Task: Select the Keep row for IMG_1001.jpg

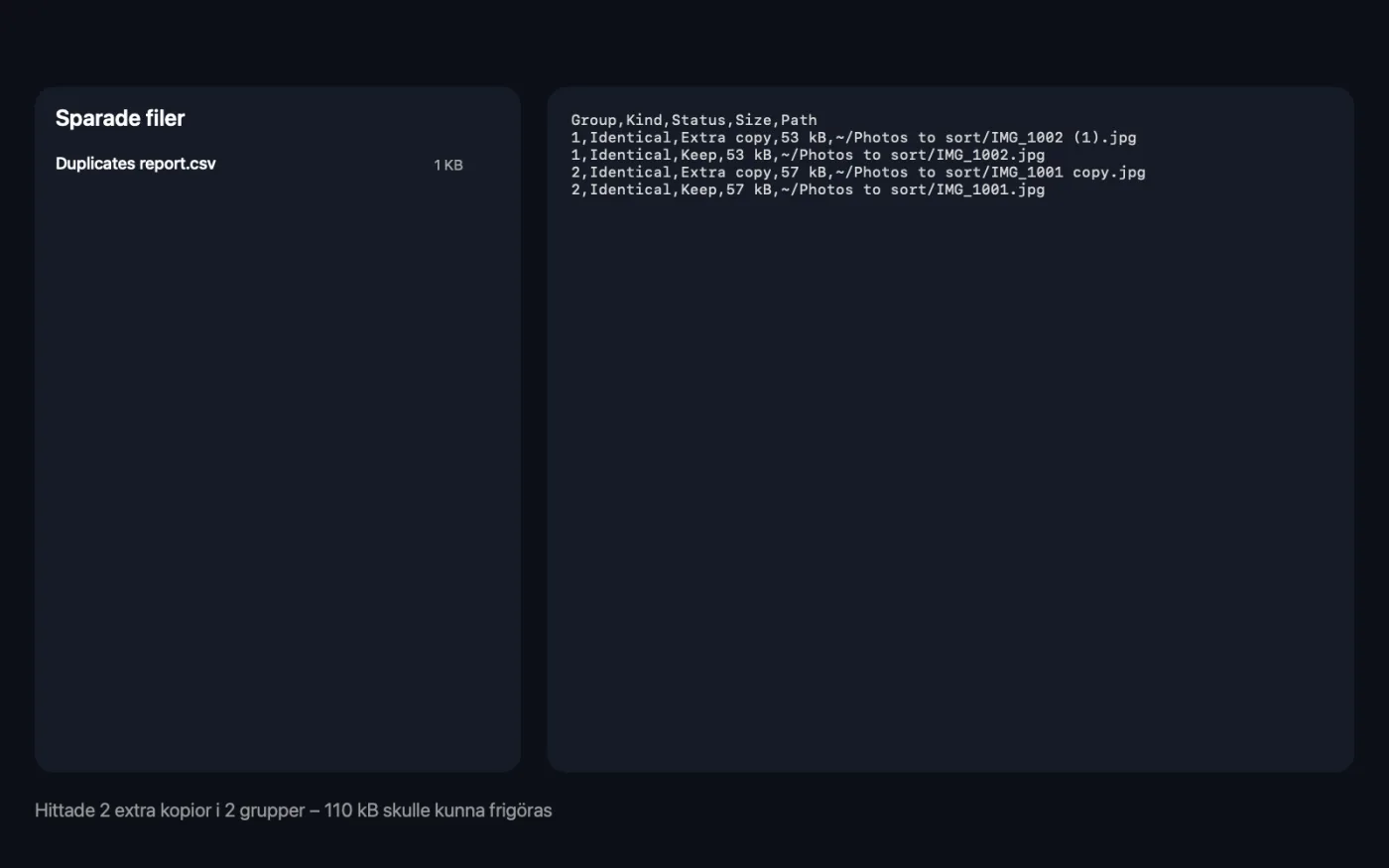Action: [x=808, y=189]
